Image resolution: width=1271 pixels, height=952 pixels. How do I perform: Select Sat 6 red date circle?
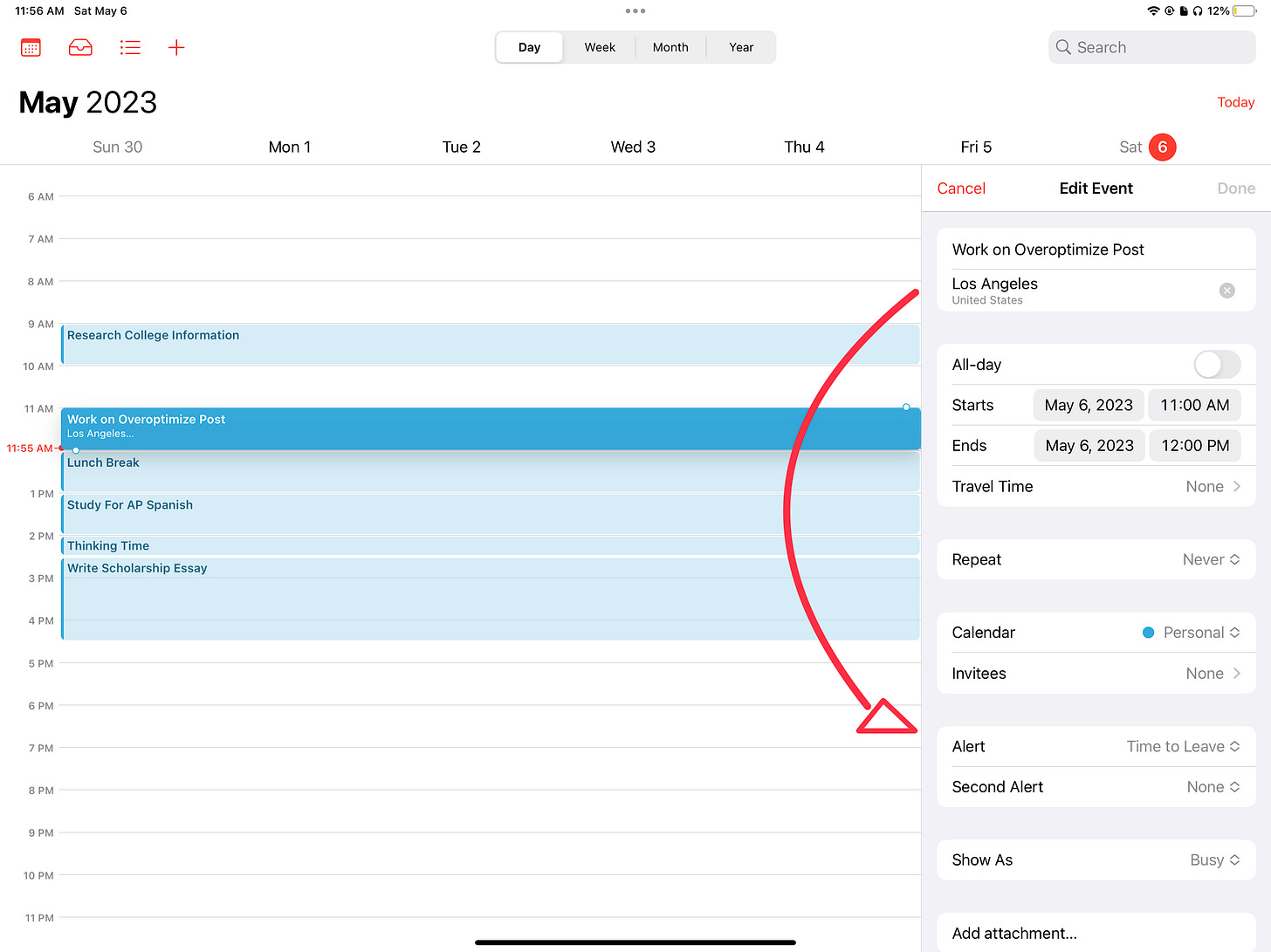click(x=1162, y=147)
